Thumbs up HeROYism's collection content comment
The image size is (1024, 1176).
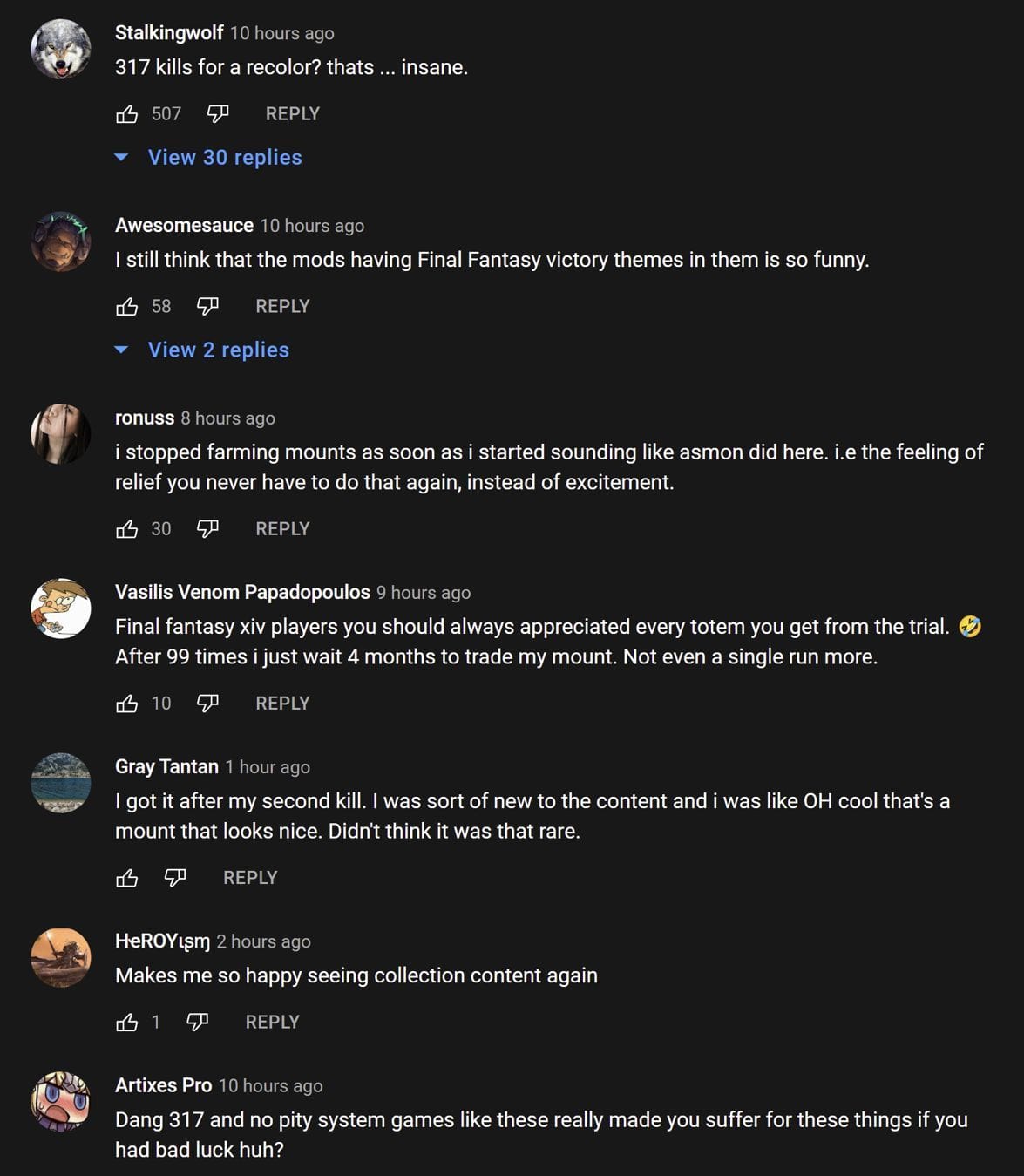[127, 1023]
